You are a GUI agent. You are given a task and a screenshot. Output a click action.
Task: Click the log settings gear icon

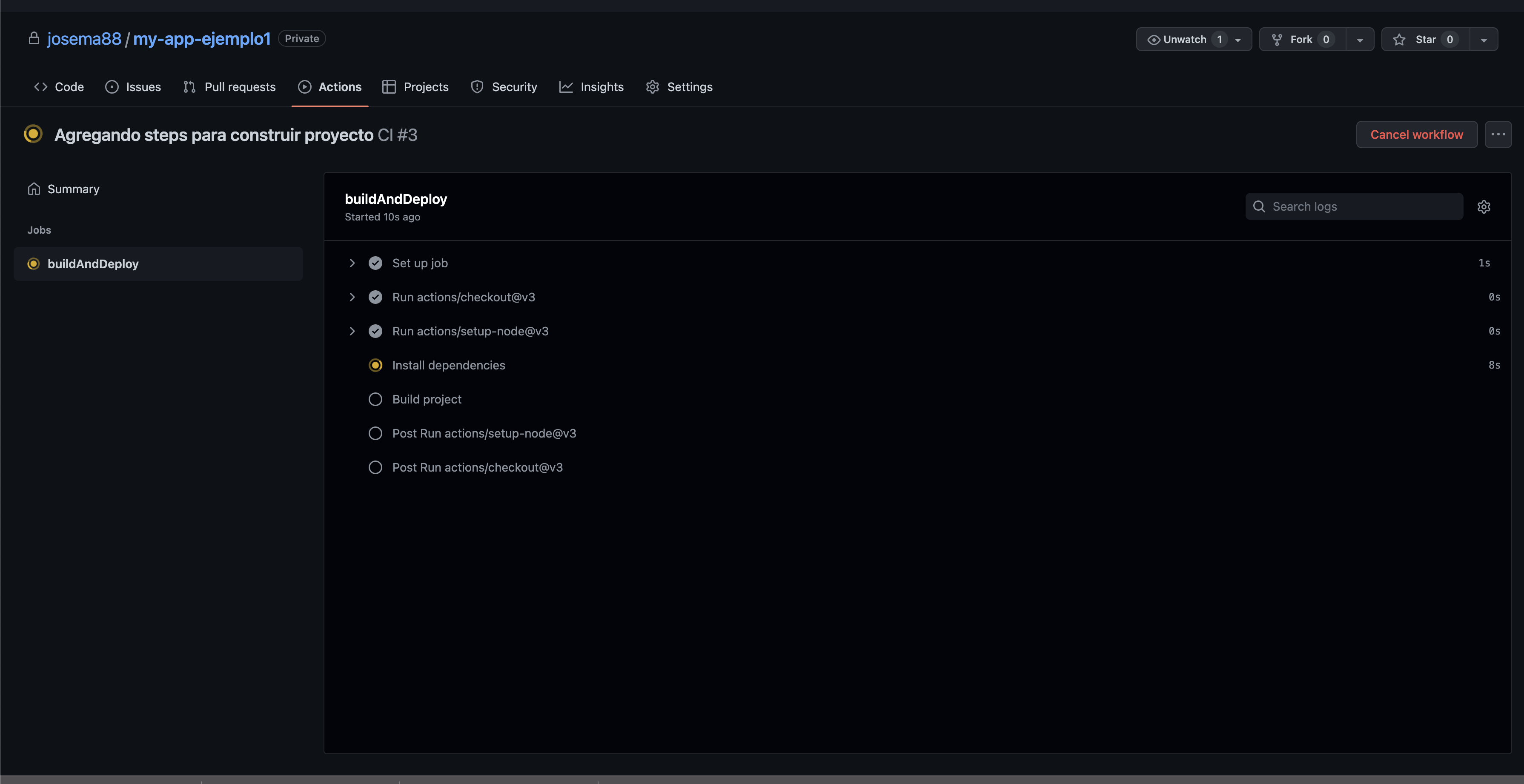[x=1483, y=206]
